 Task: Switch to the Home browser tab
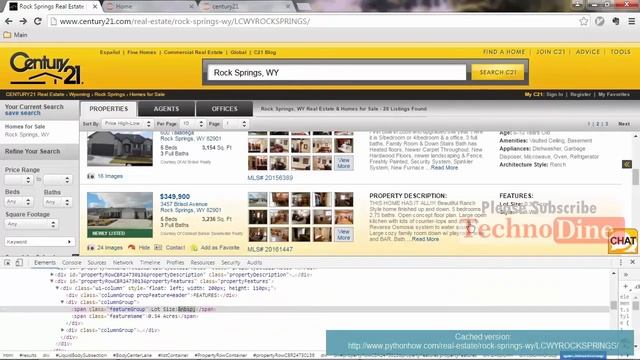pyautogui.click(x=149, y=7)
